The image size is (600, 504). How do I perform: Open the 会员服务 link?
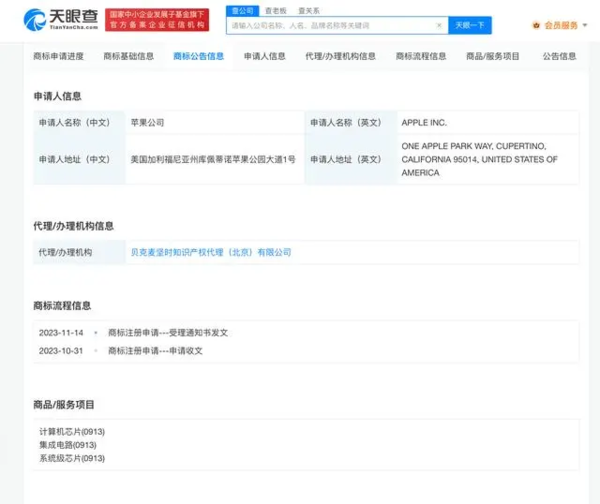click(561, 26)
